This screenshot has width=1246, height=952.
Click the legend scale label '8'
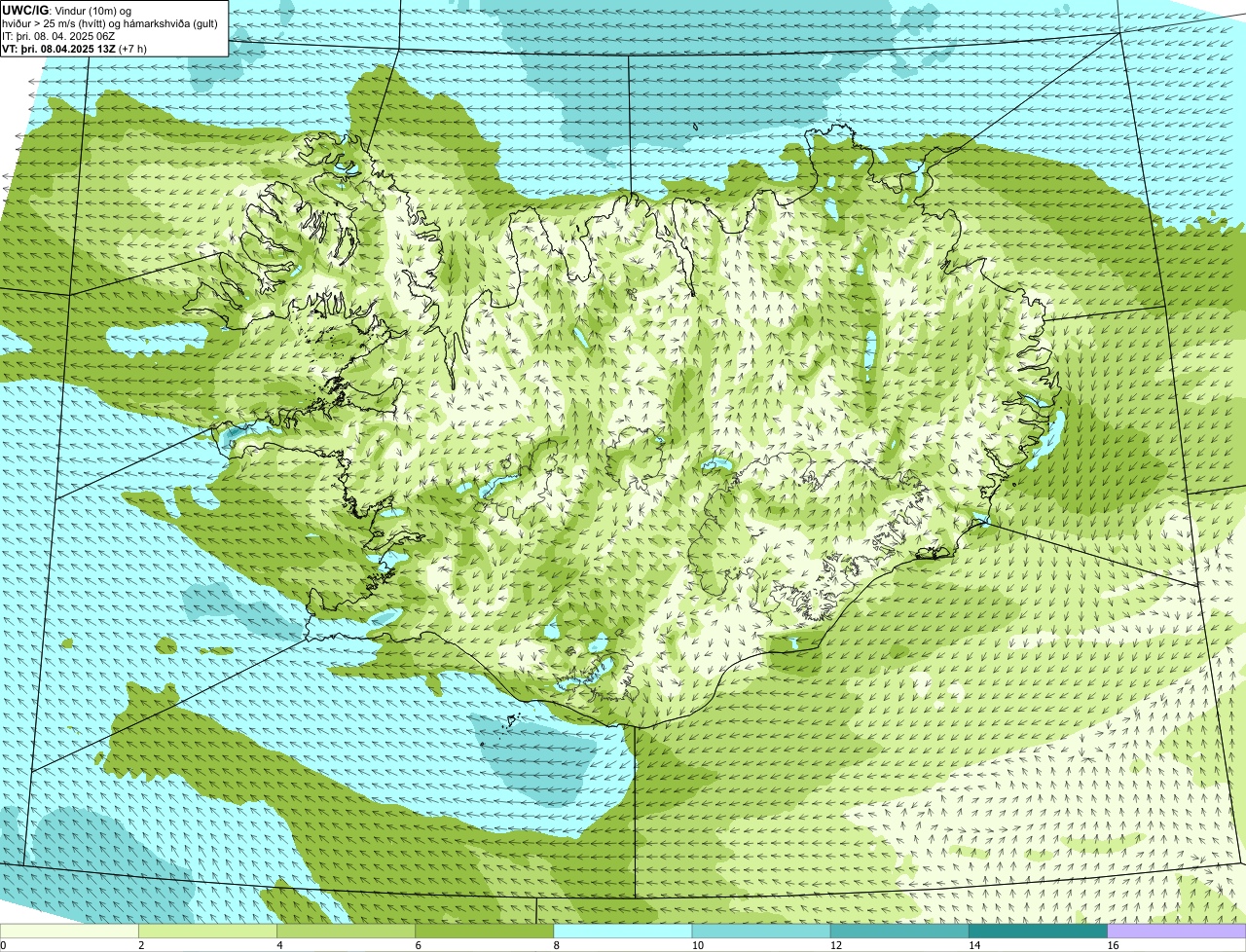(557, 945)
